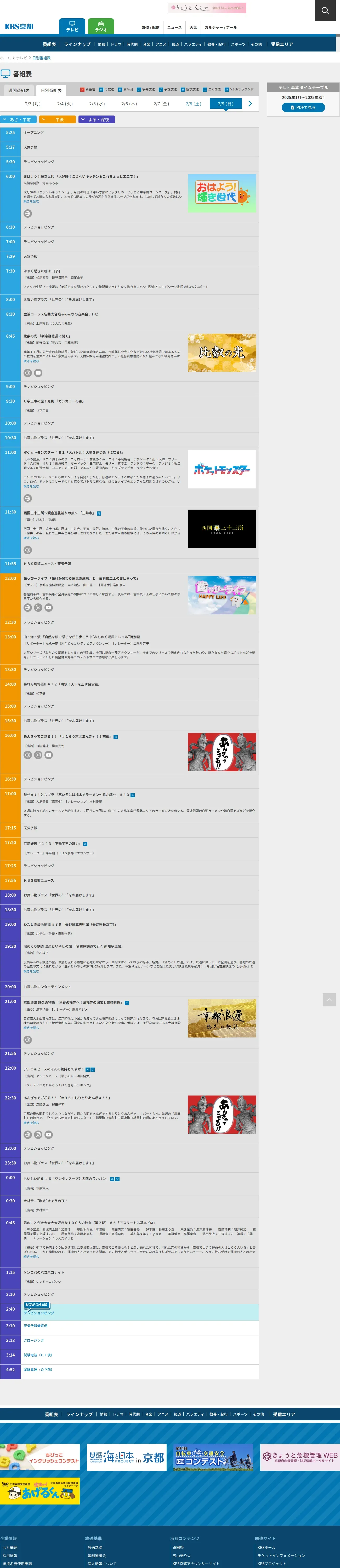Image resolution: width=340 pixels, height=1568 pixels.
Task: Click the back-to-top arrow button
Action: pyautogui.click(x=329, y=1000)
